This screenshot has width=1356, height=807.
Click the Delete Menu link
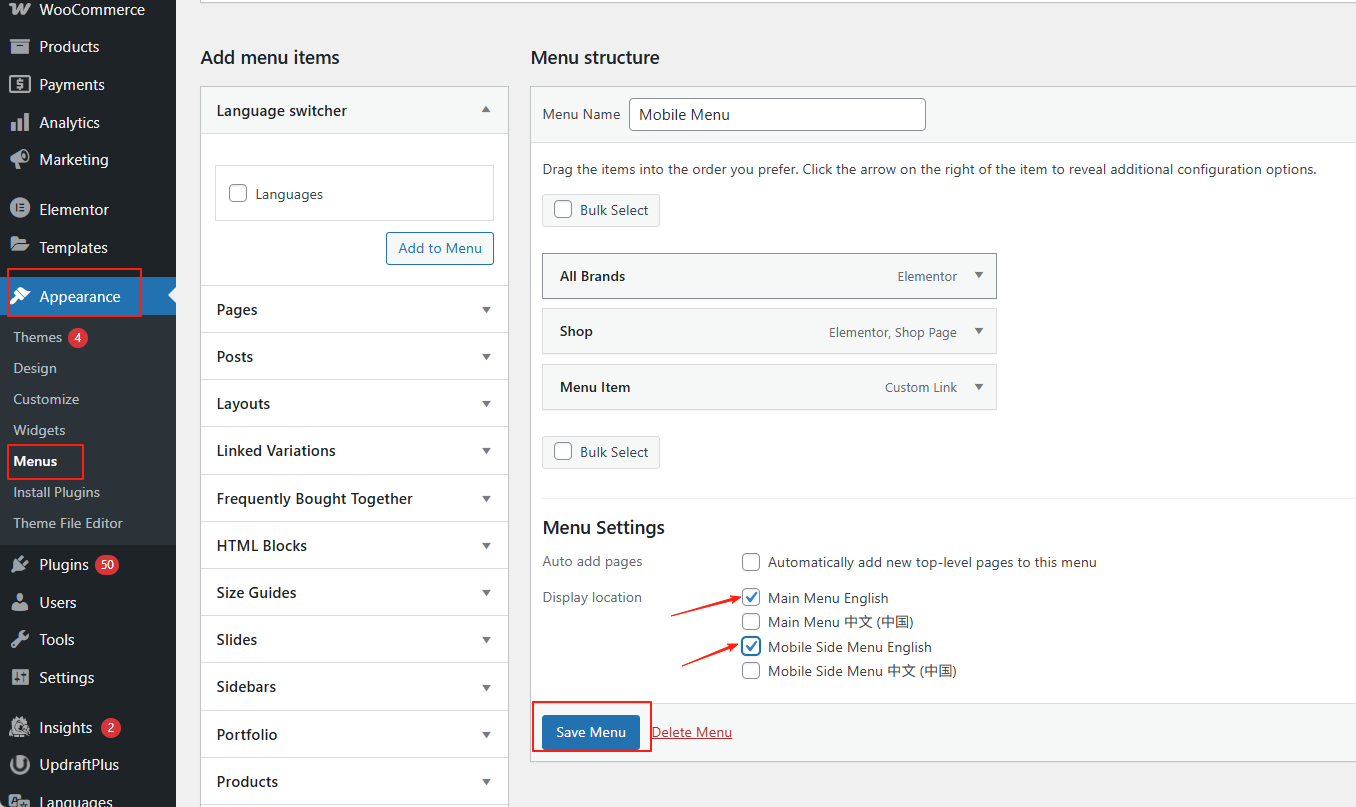(692, 732)
